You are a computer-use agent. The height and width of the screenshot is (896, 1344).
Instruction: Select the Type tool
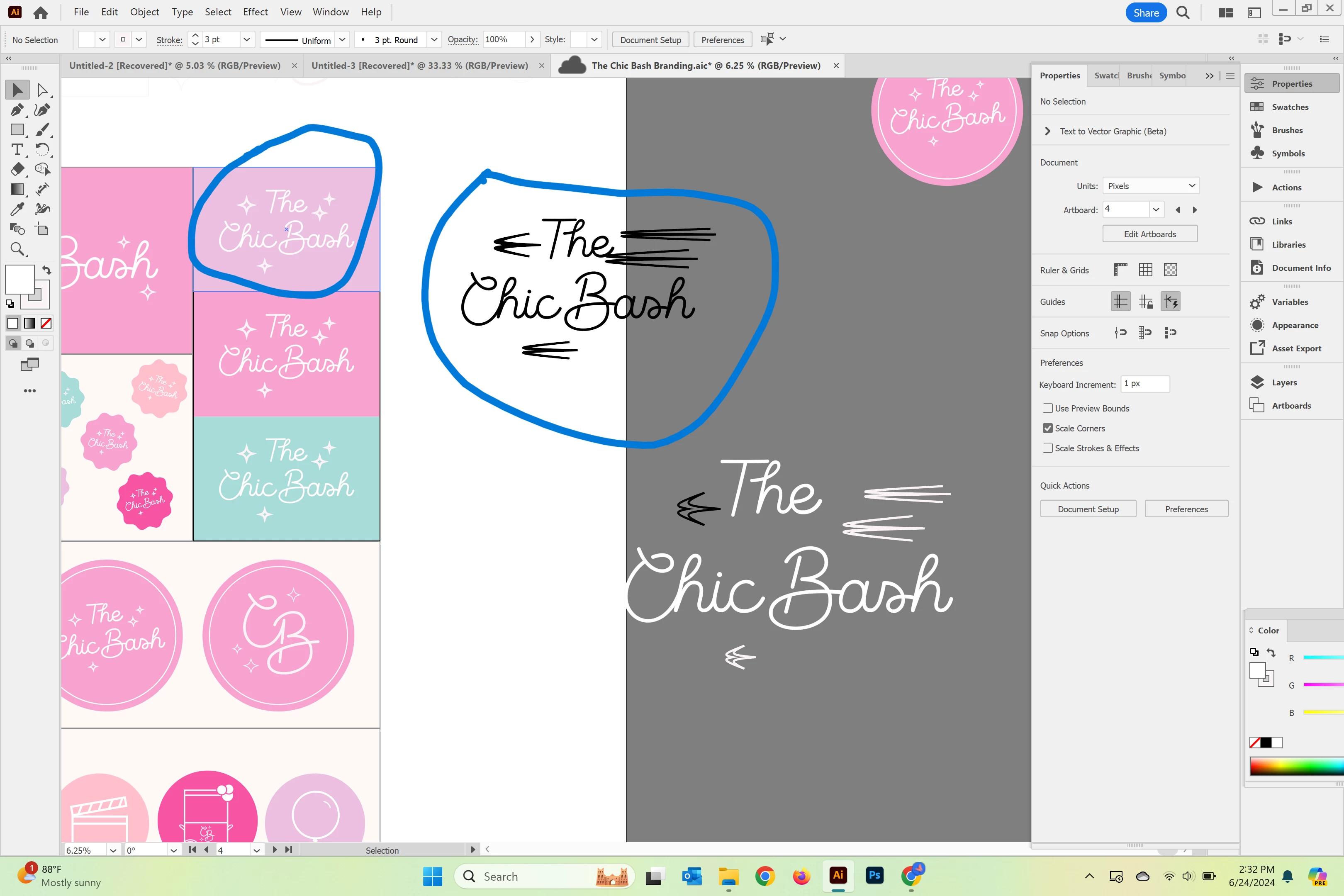coord(17,150)
